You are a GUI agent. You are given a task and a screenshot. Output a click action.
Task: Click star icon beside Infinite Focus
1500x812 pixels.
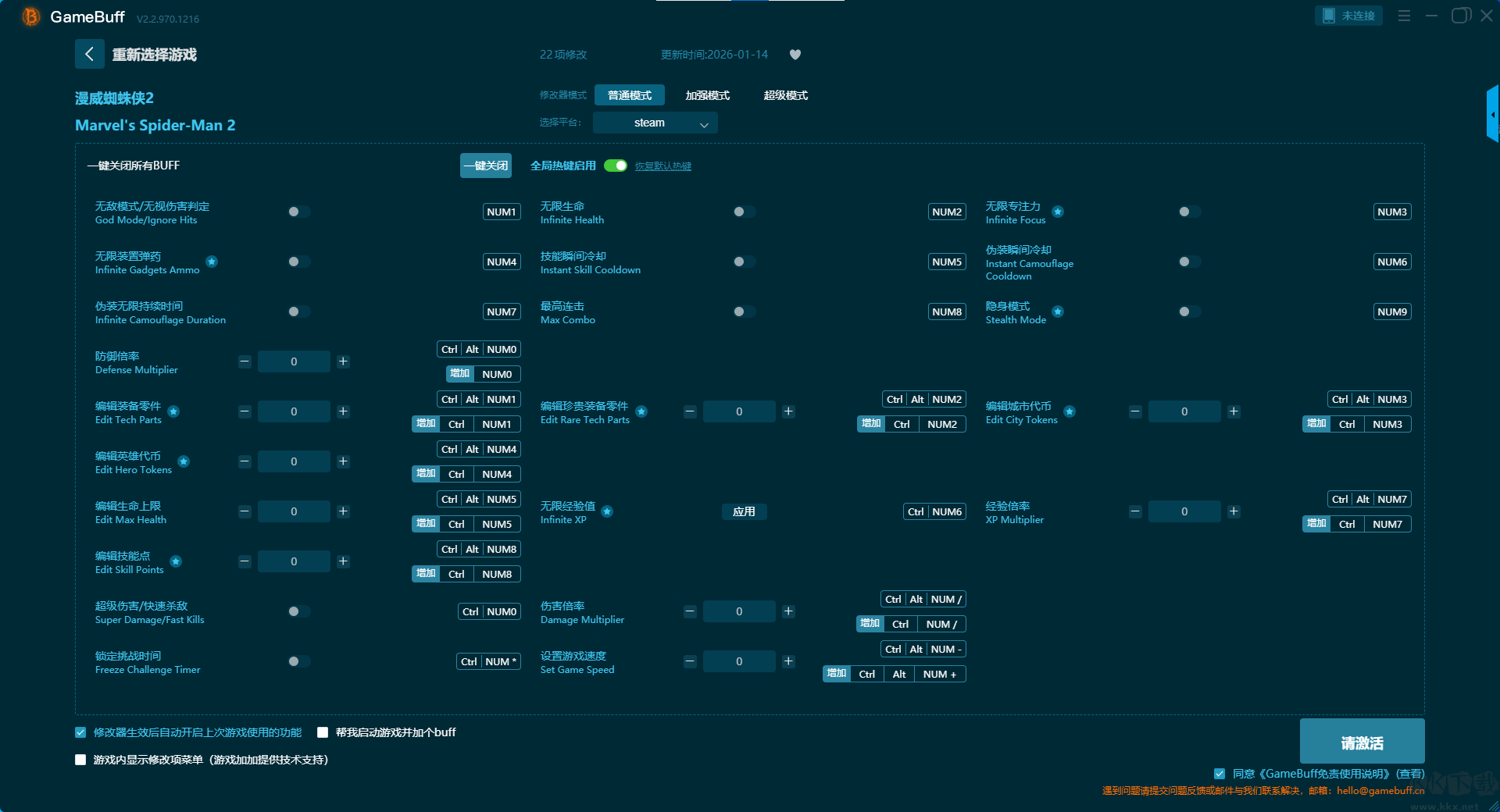click(x=1058, y=212)
